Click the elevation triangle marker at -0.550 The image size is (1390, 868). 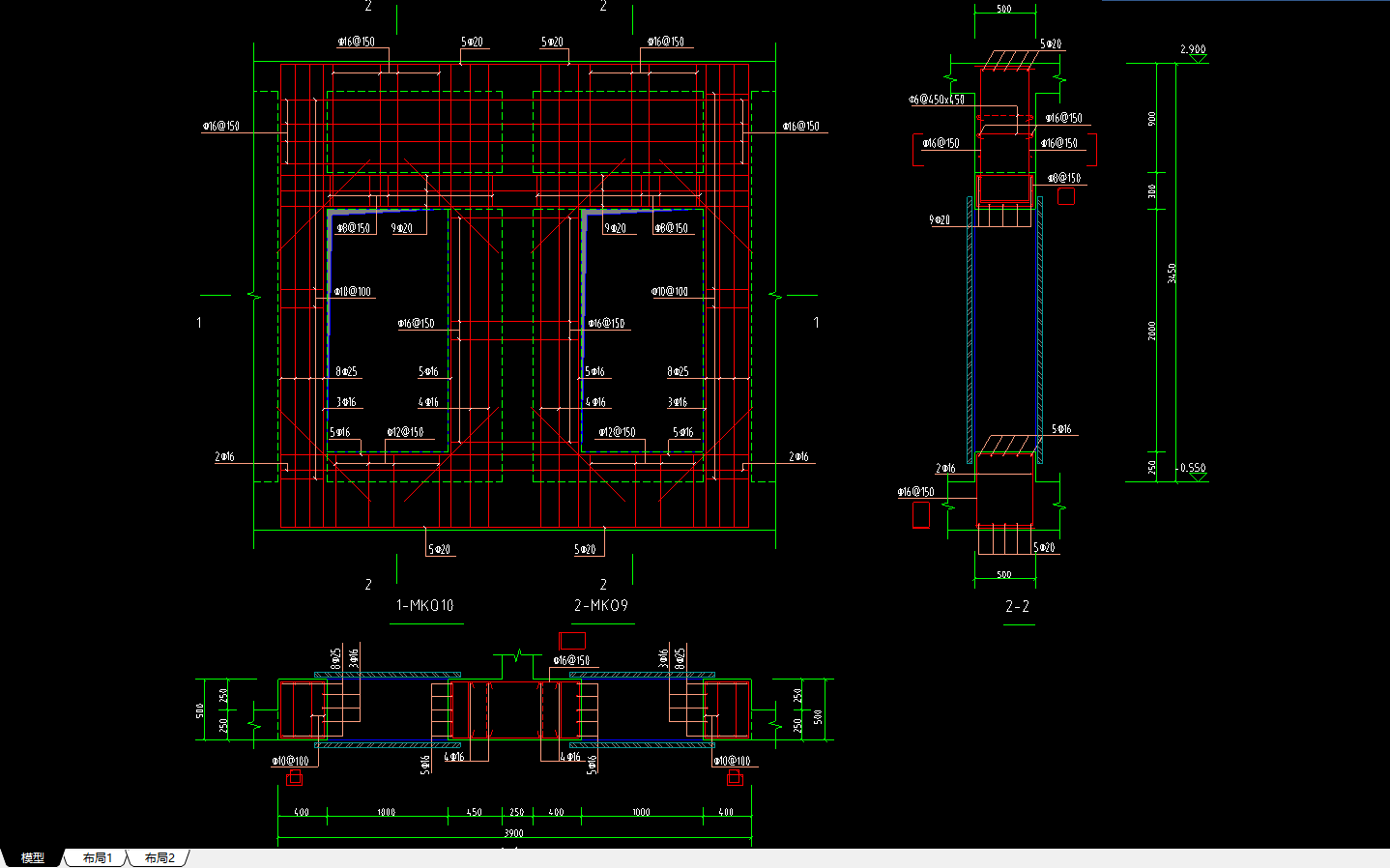click(x=1197, y=477)
